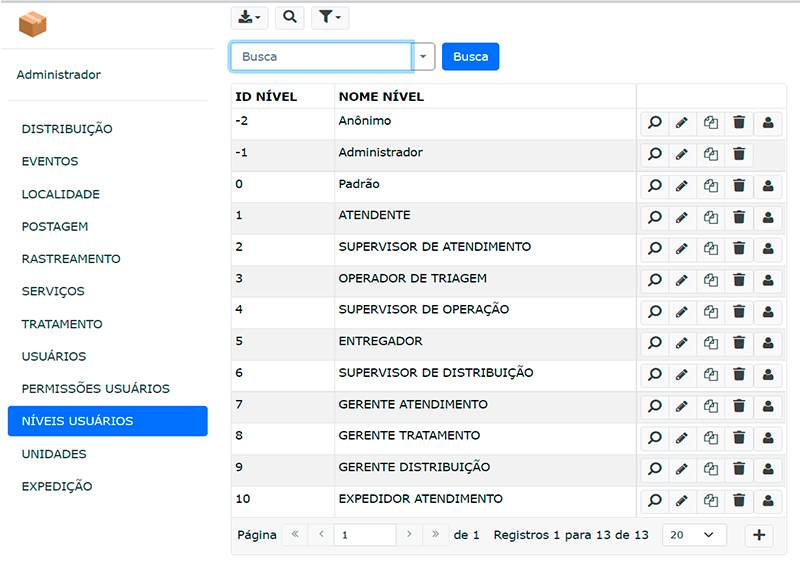800x561 pixels.
Task: Delete the ATENDENTE level row
Action: click(739, 217)
